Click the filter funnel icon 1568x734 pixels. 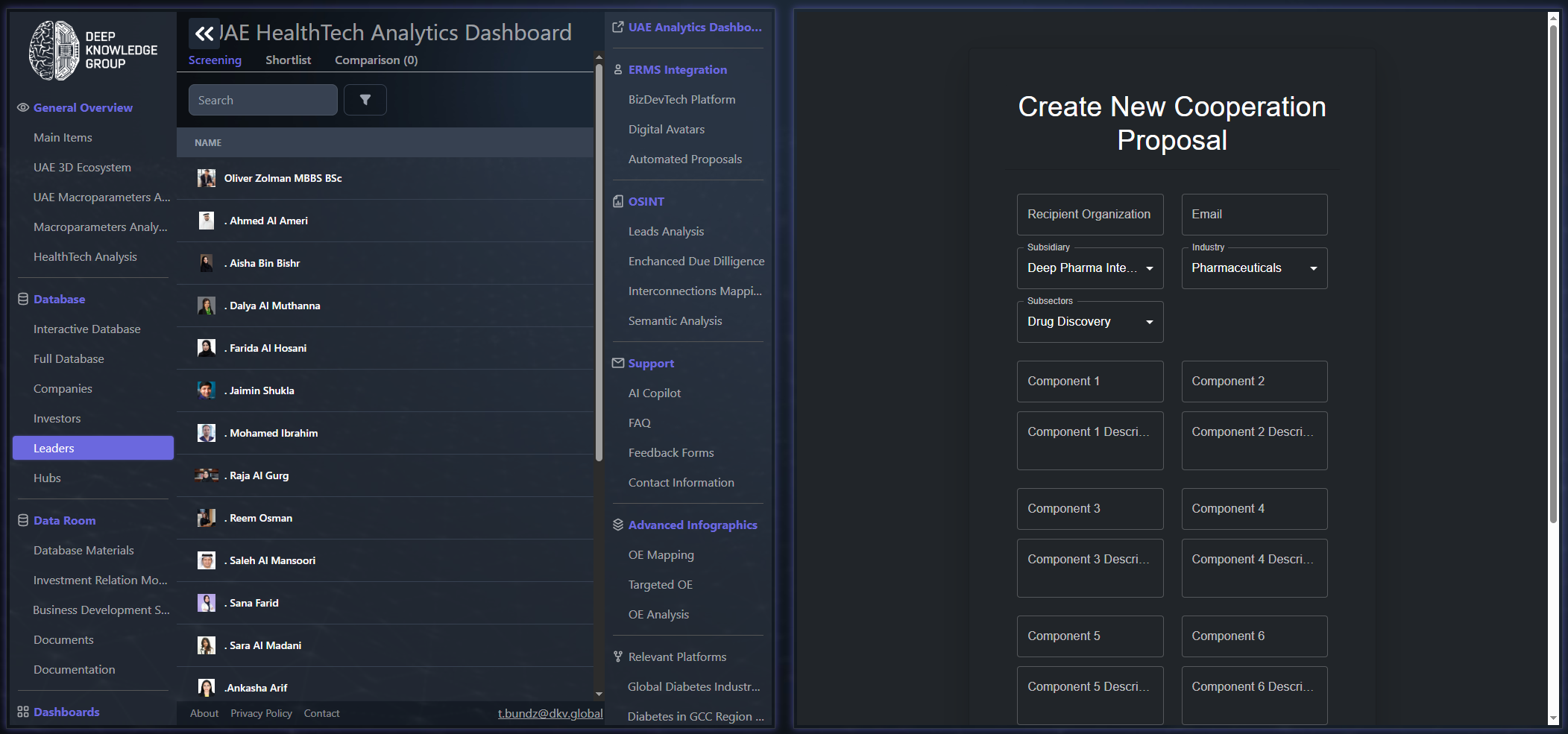tap(365, 100)
